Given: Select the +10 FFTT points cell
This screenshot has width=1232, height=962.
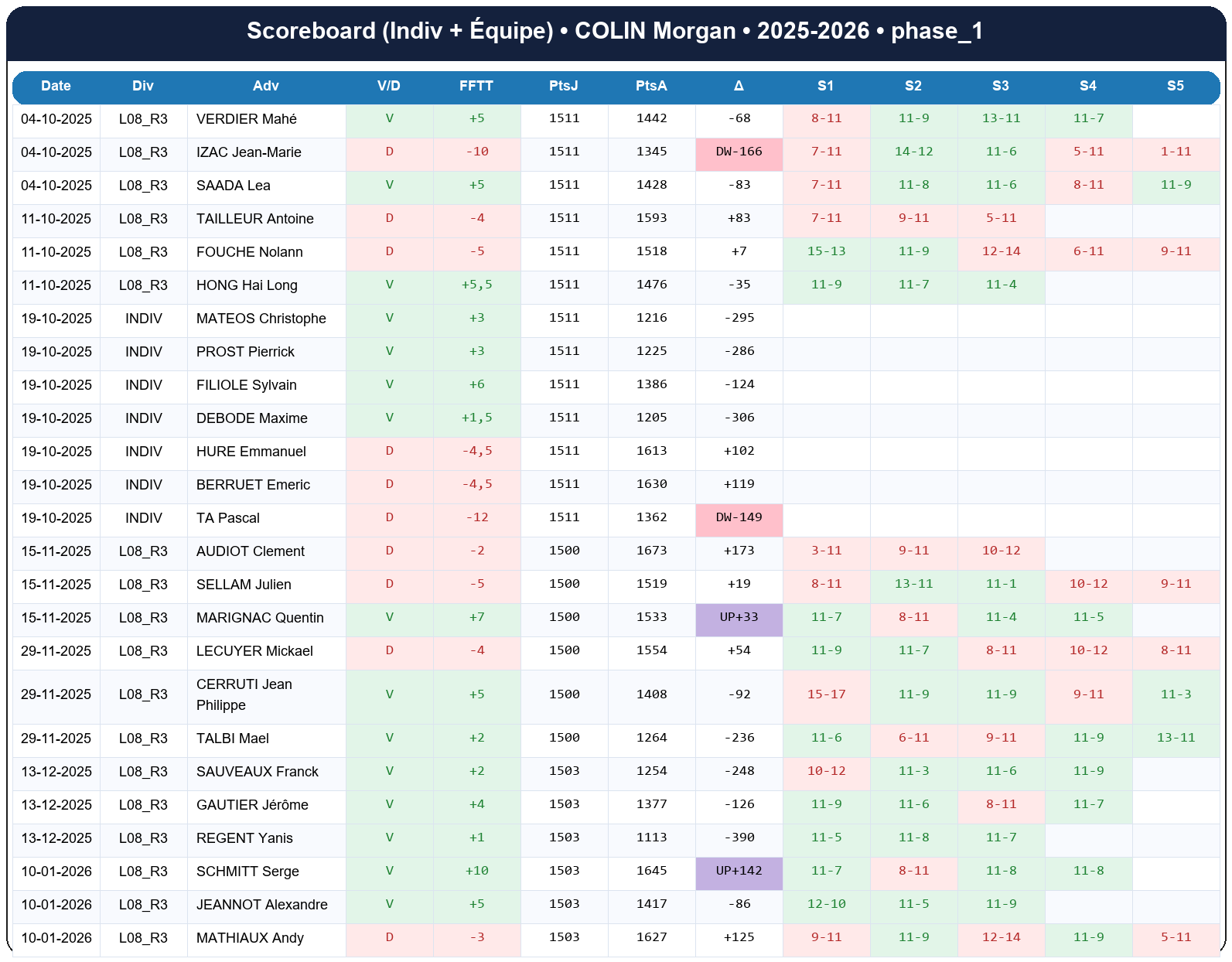Looking at the screenshot, I should tap(476, 871).
